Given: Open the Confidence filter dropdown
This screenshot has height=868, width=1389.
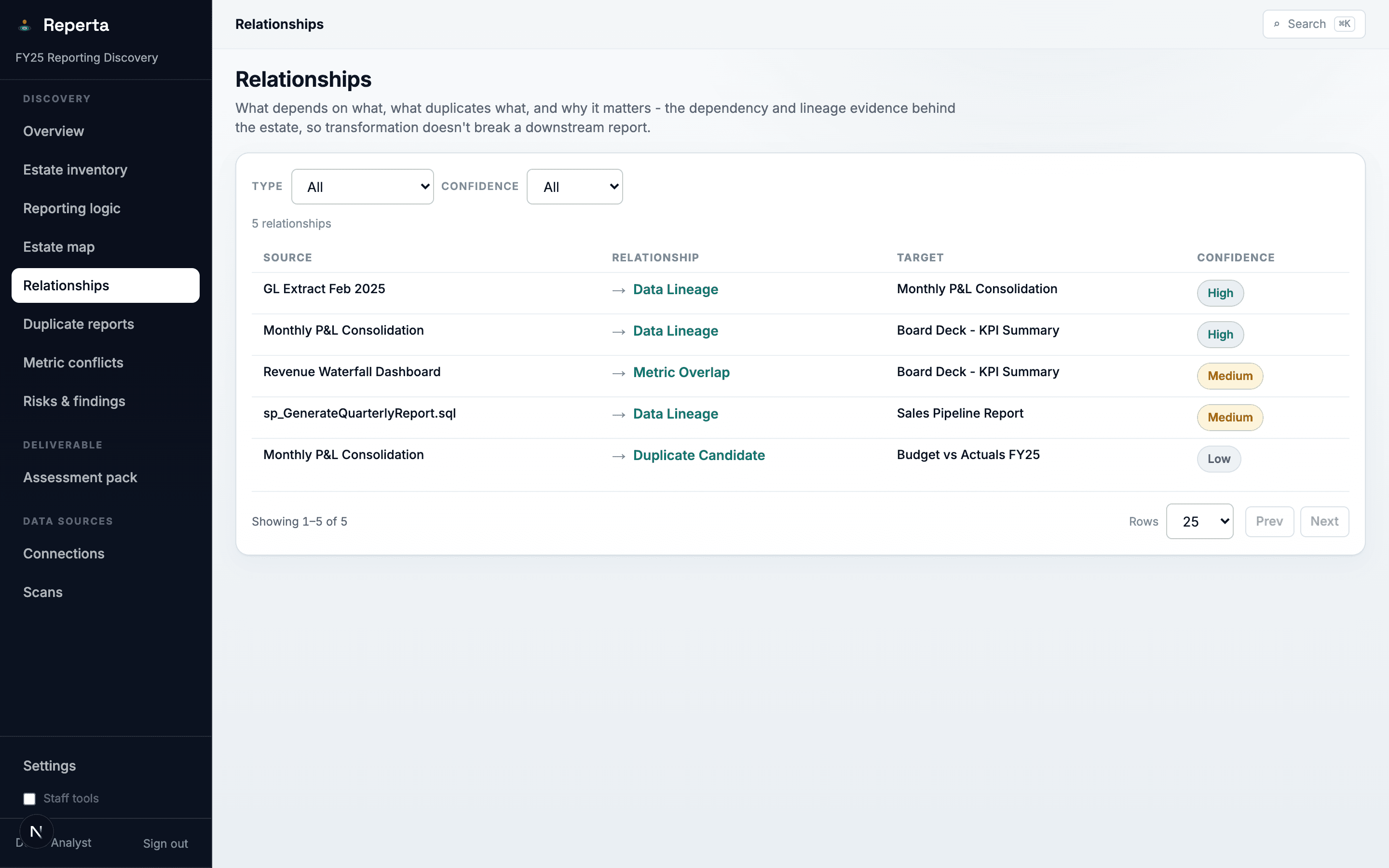Looking at the screenshot, I should click(574, 187).
